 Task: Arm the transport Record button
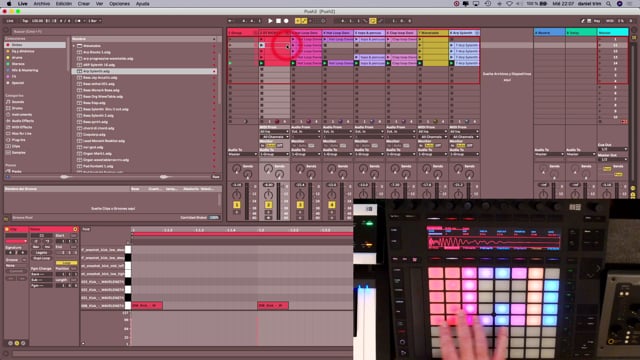click(286, 20)
